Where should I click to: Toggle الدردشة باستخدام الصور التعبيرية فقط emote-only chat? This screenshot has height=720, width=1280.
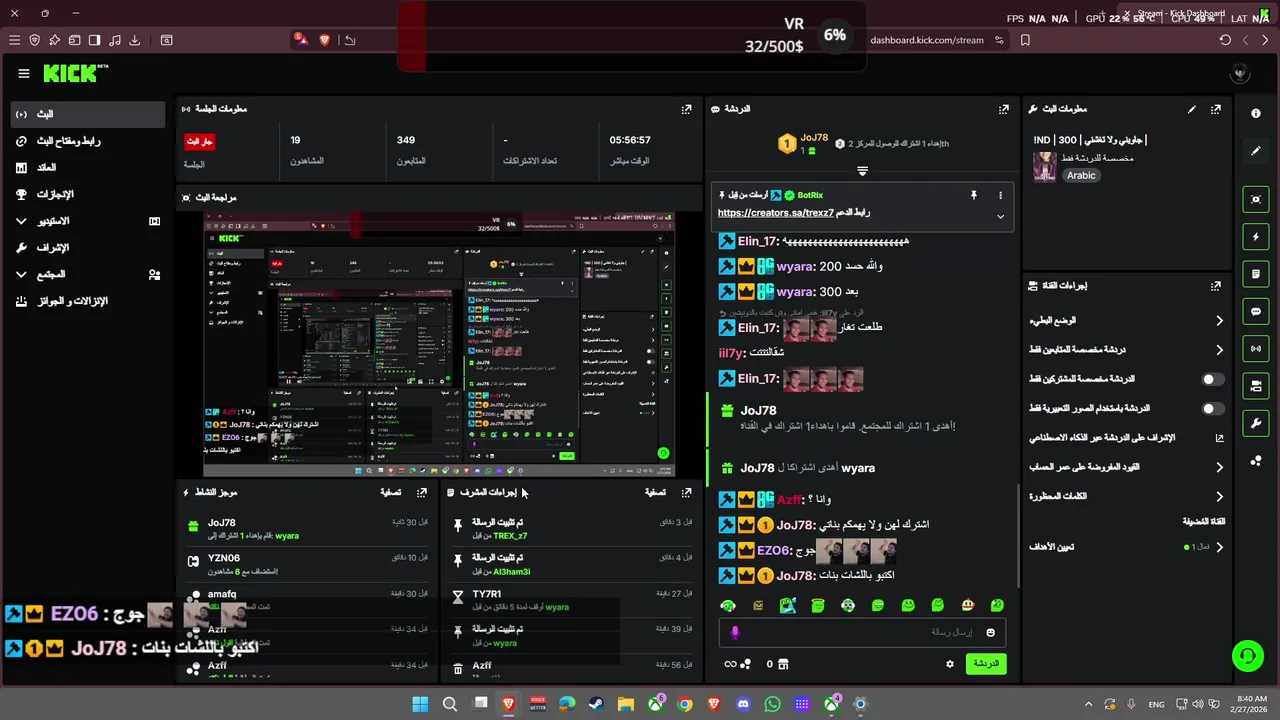pos(1212,408)
